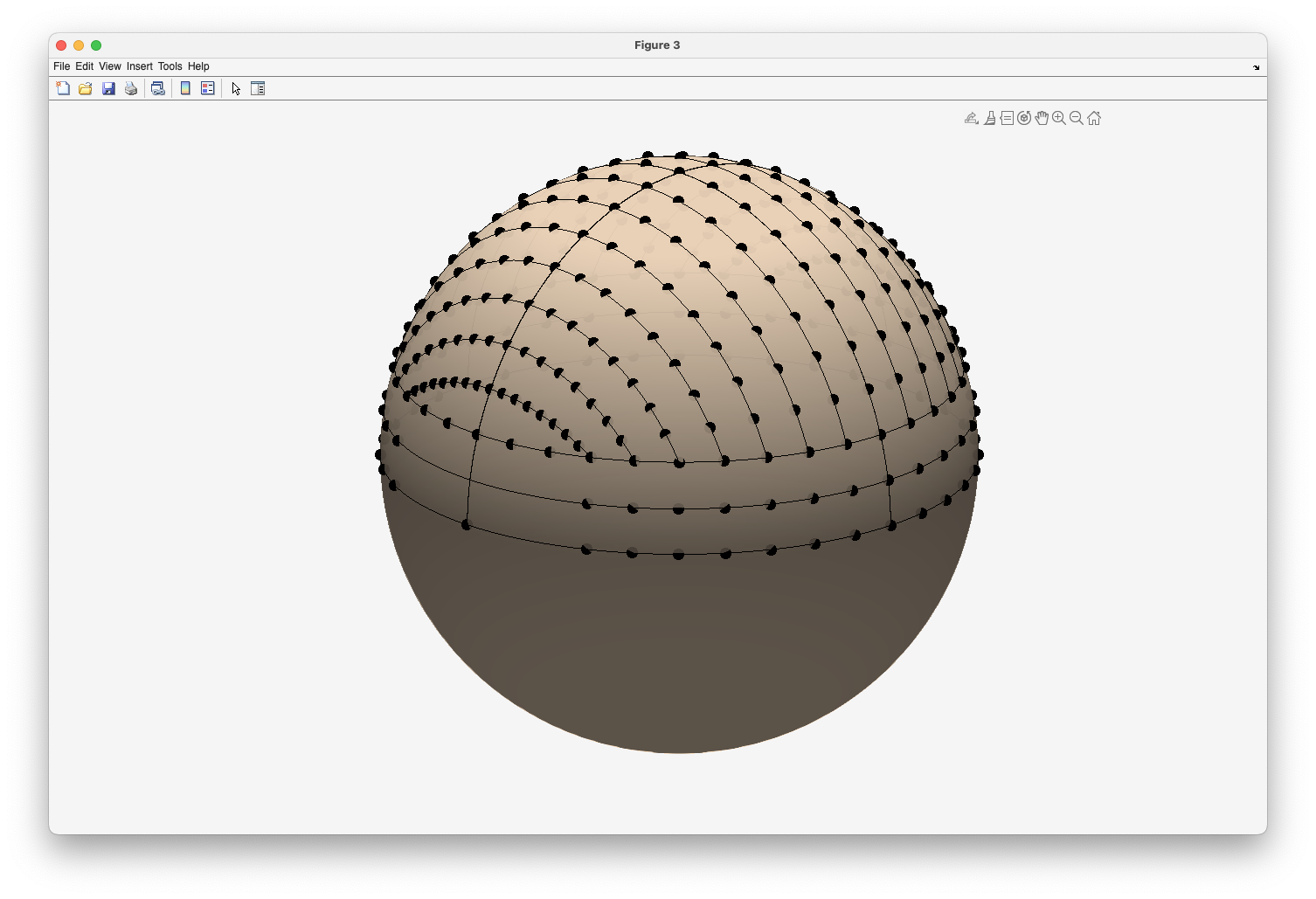Open the Tools menu

(170, 66)
